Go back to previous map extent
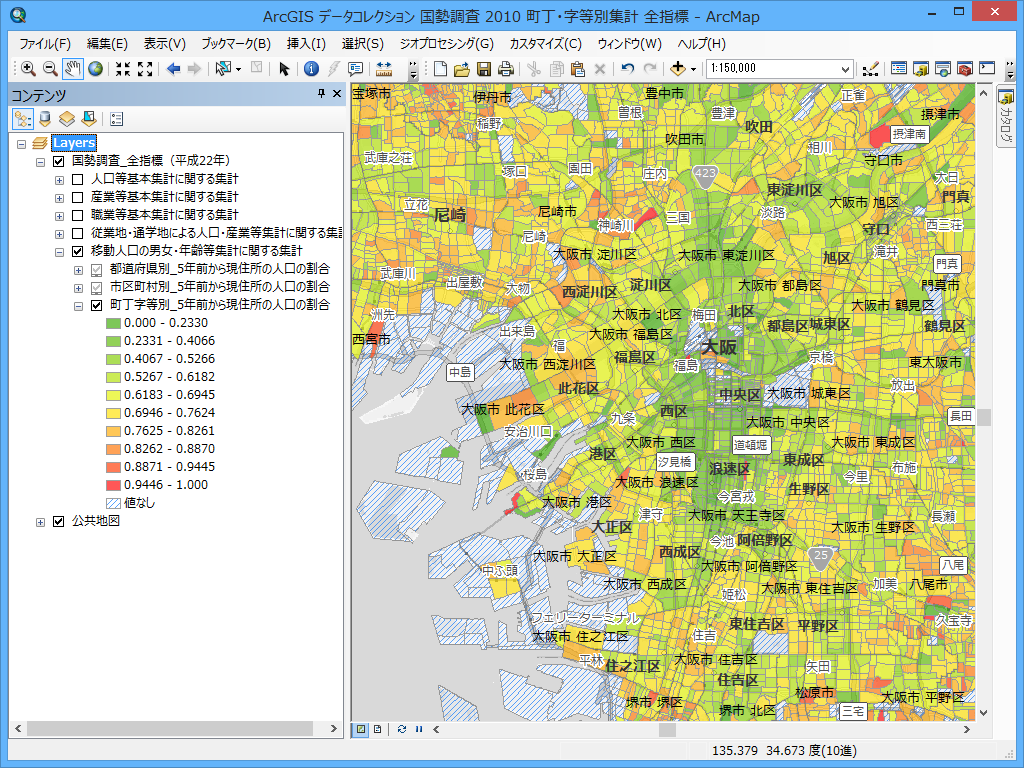The image size is (1024, 768). (x=173, y=69)
